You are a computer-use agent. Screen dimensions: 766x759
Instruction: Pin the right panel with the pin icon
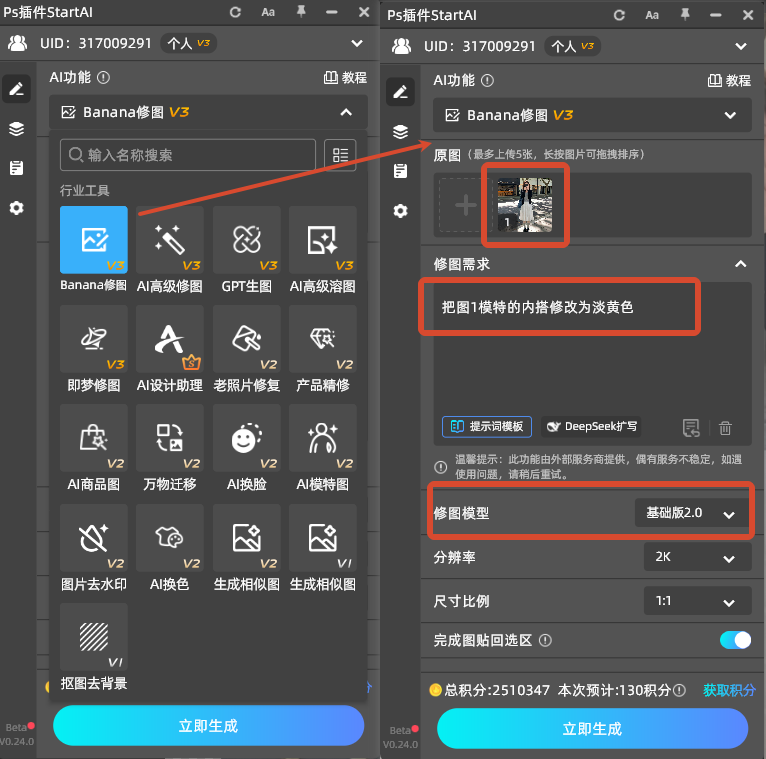coord(685,15)
